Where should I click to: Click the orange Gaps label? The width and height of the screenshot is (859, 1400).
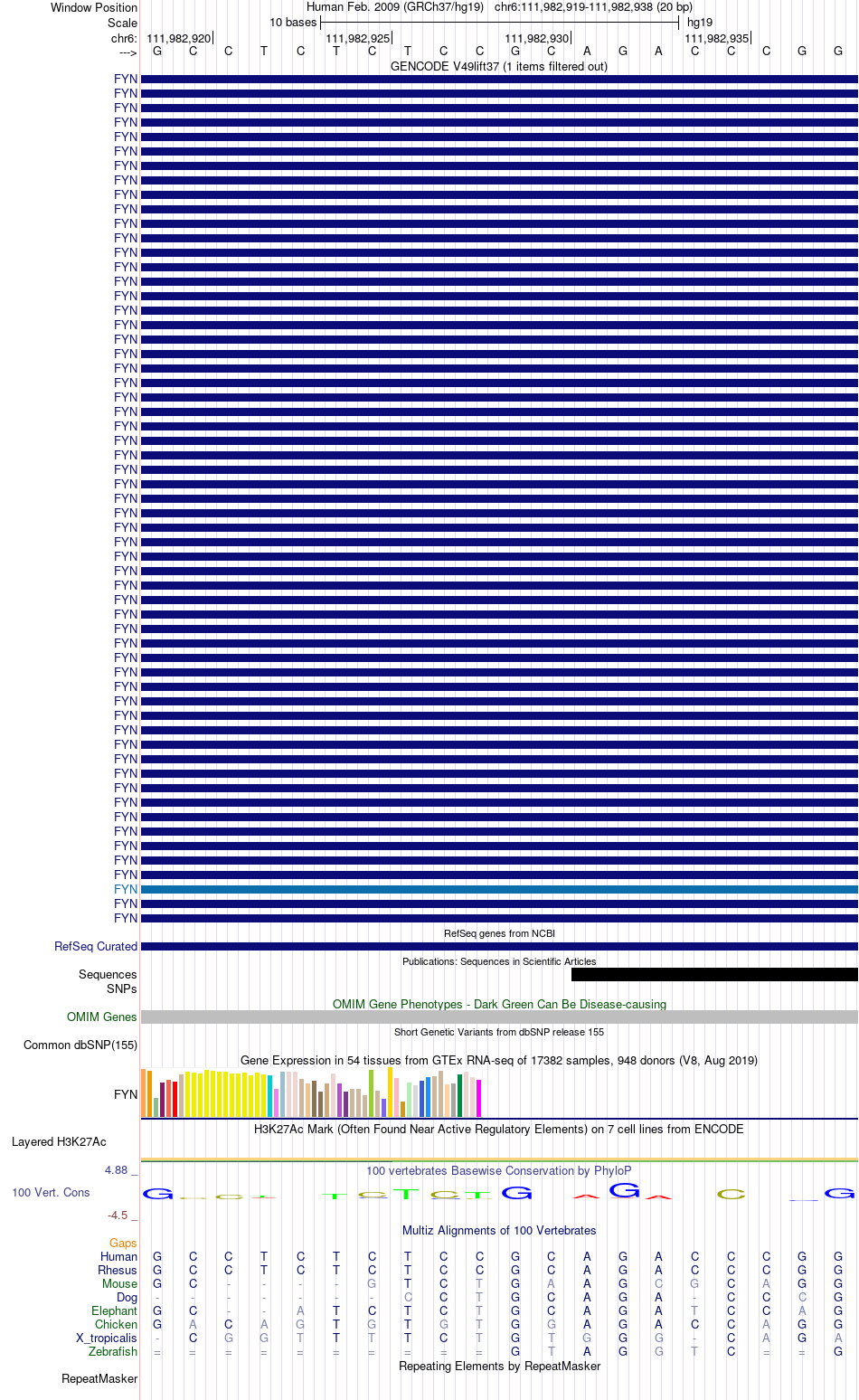click(124, 1244)
